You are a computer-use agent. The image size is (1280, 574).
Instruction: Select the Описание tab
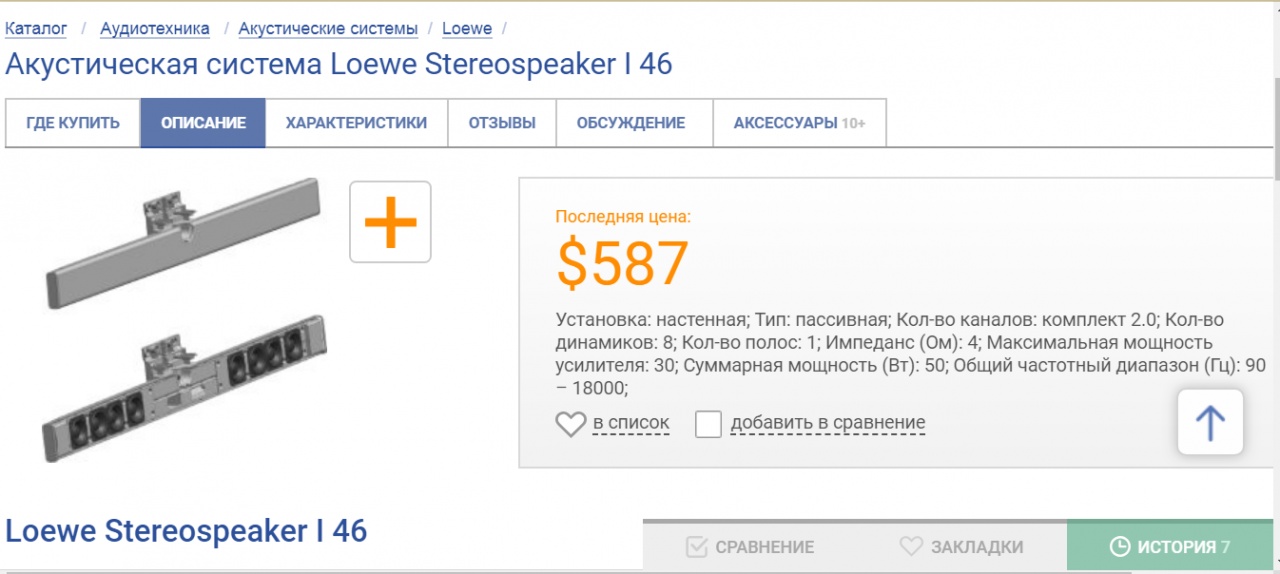(203, 123)
